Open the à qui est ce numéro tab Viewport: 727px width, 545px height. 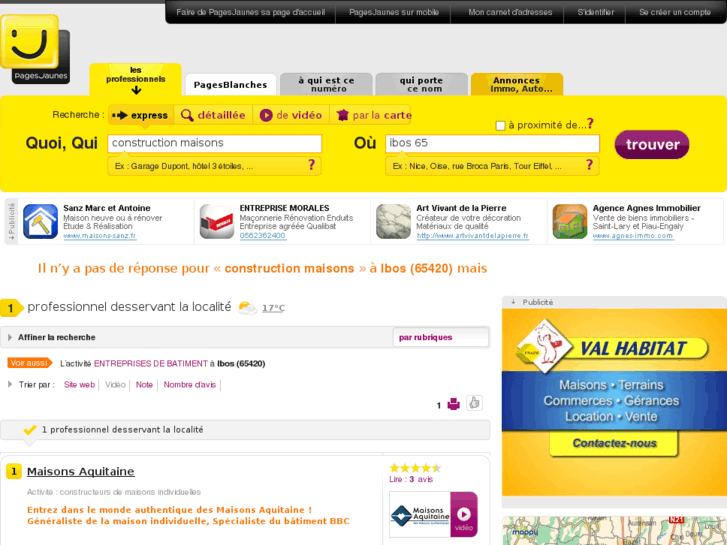[326, 84]
